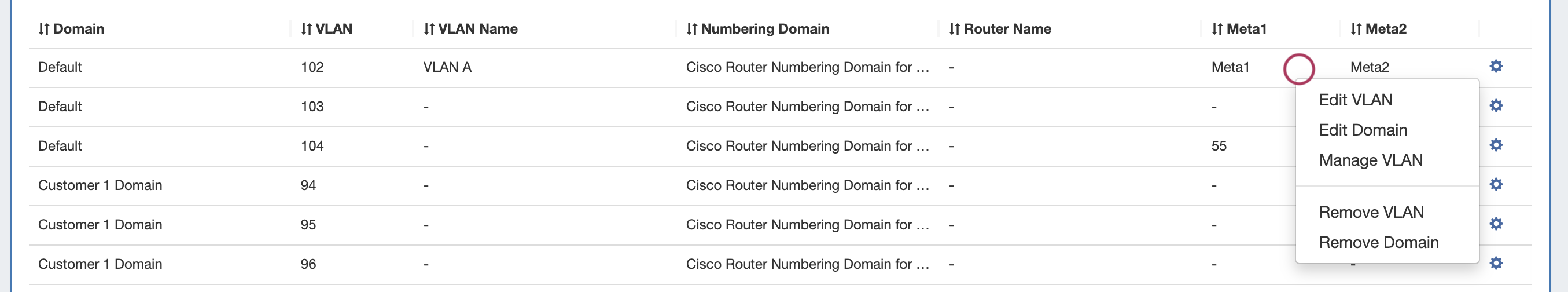Open gear menu for VLAN 103 row
Screen dimensions: 1568x292
1496,106
